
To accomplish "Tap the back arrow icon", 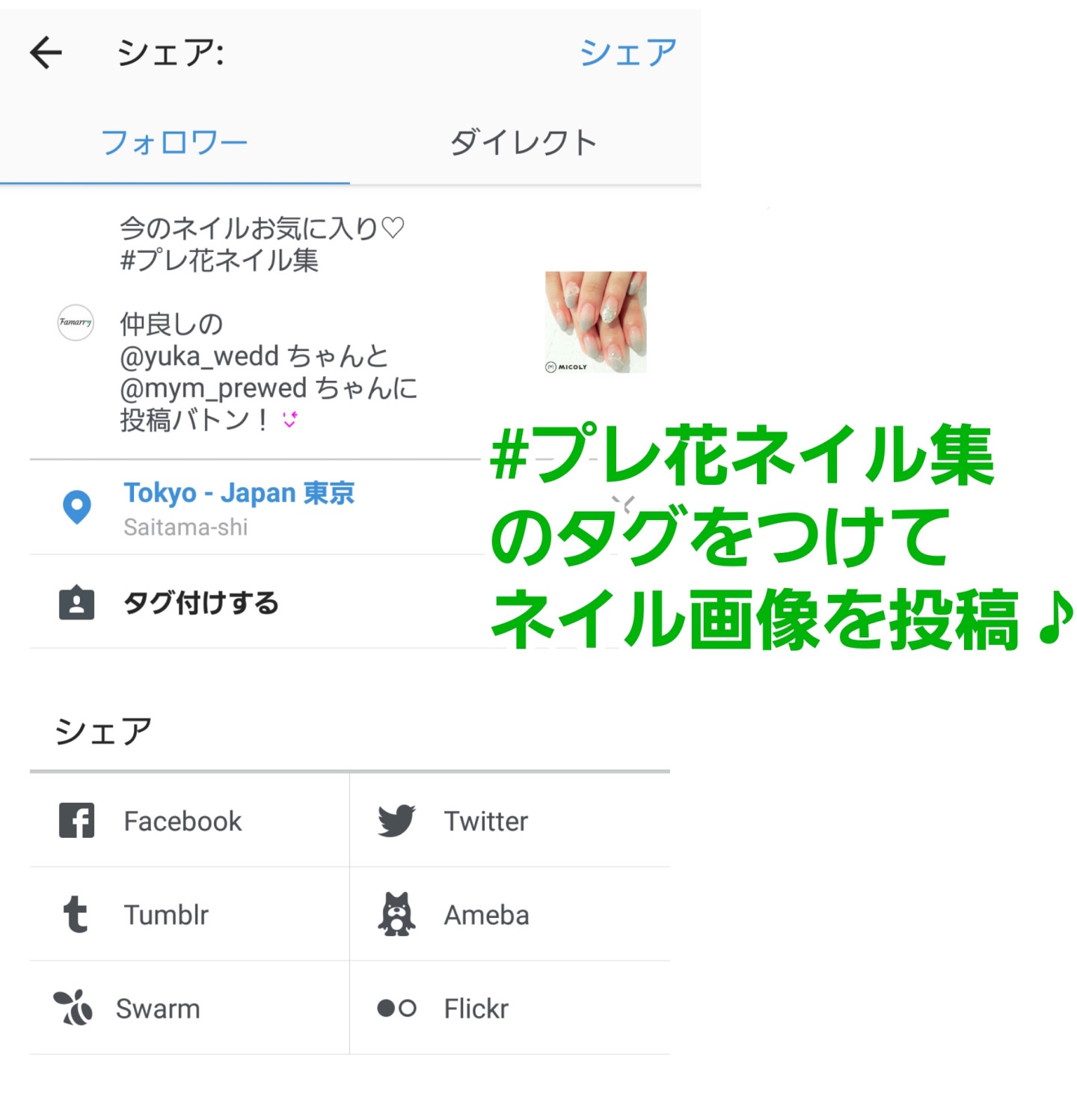I will point(46,53).
